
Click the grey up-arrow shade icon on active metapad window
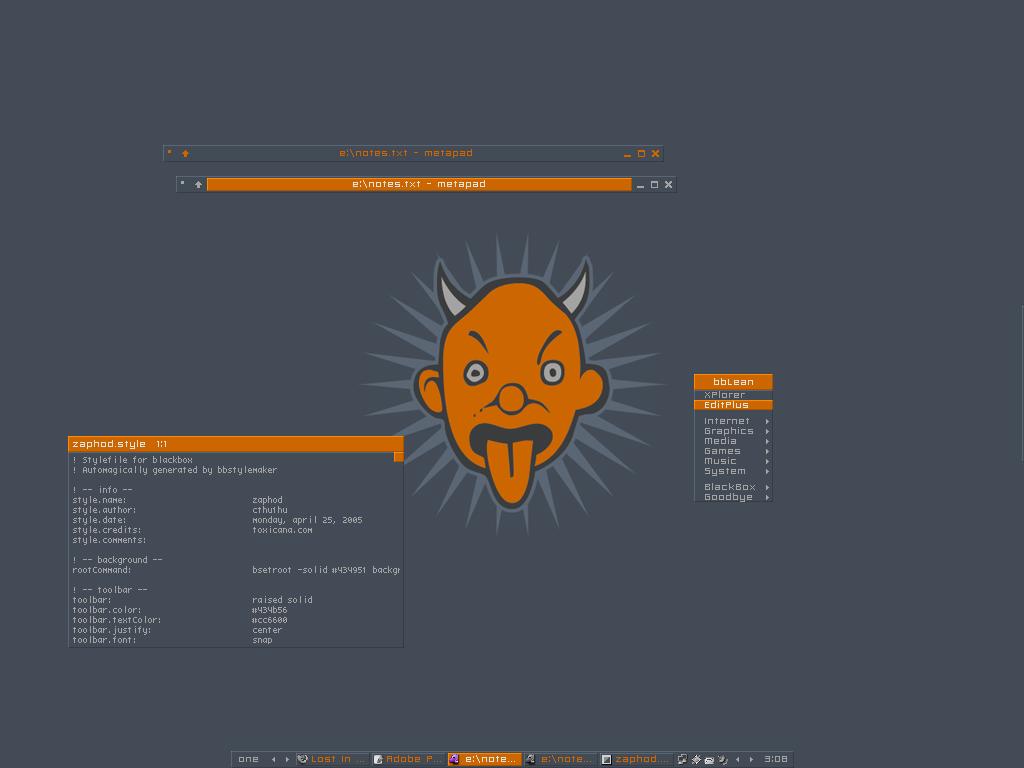tap(199, 185)
